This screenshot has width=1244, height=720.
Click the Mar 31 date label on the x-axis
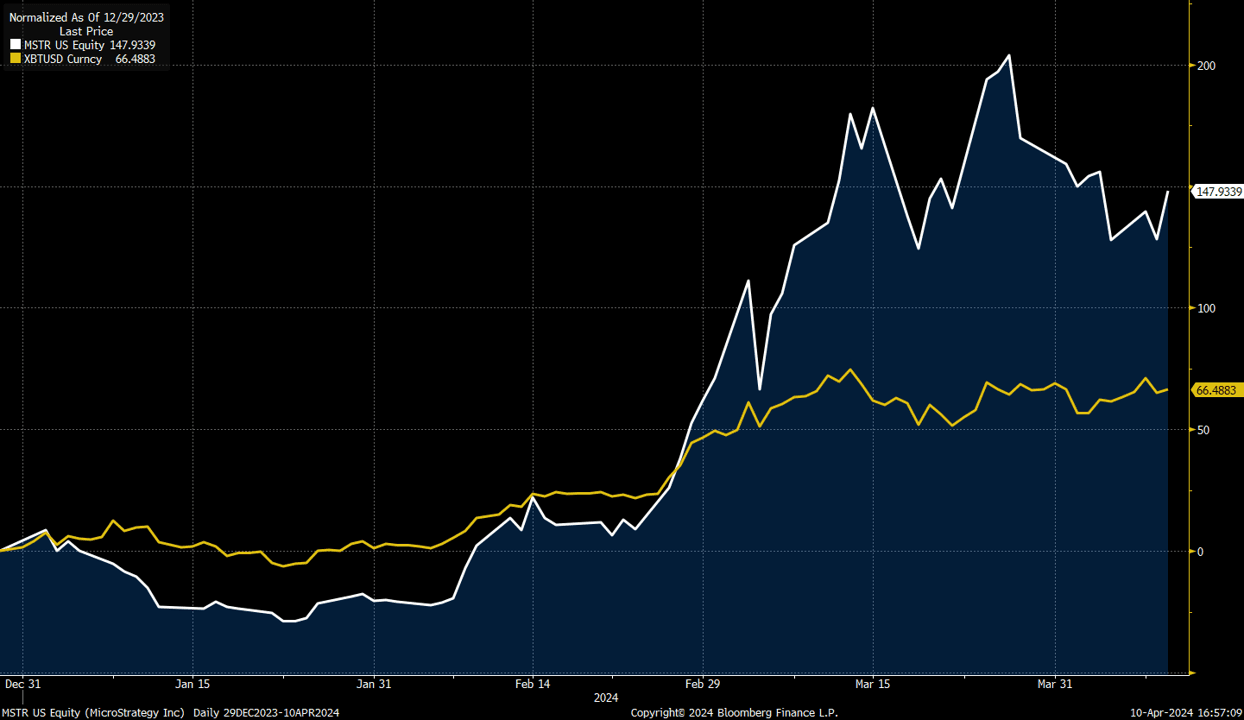(x=1055, y=684)
